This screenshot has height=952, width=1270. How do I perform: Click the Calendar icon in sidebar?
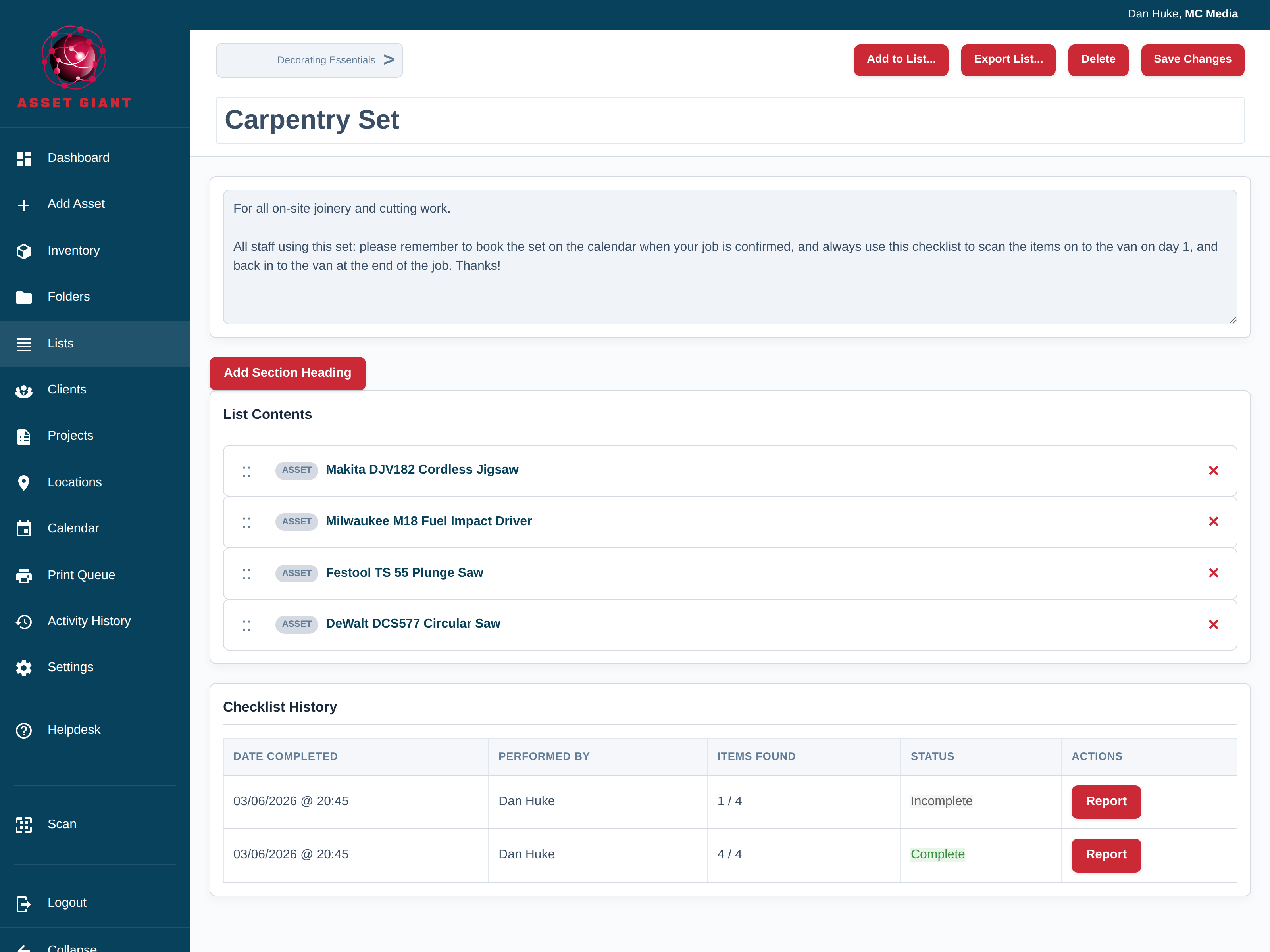pyautogui.click(x=23, y=528)
